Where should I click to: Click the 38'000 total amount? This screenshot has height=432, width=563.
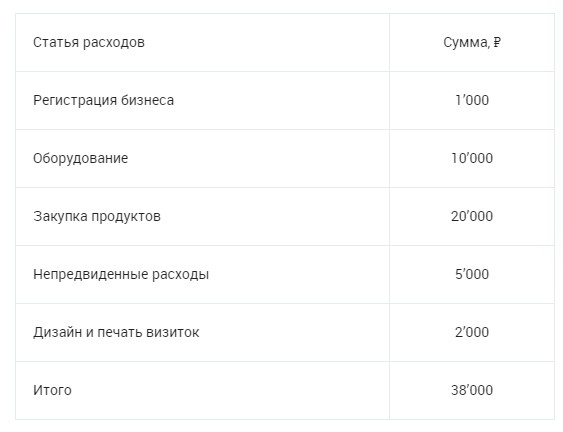[x=472, y=390]
